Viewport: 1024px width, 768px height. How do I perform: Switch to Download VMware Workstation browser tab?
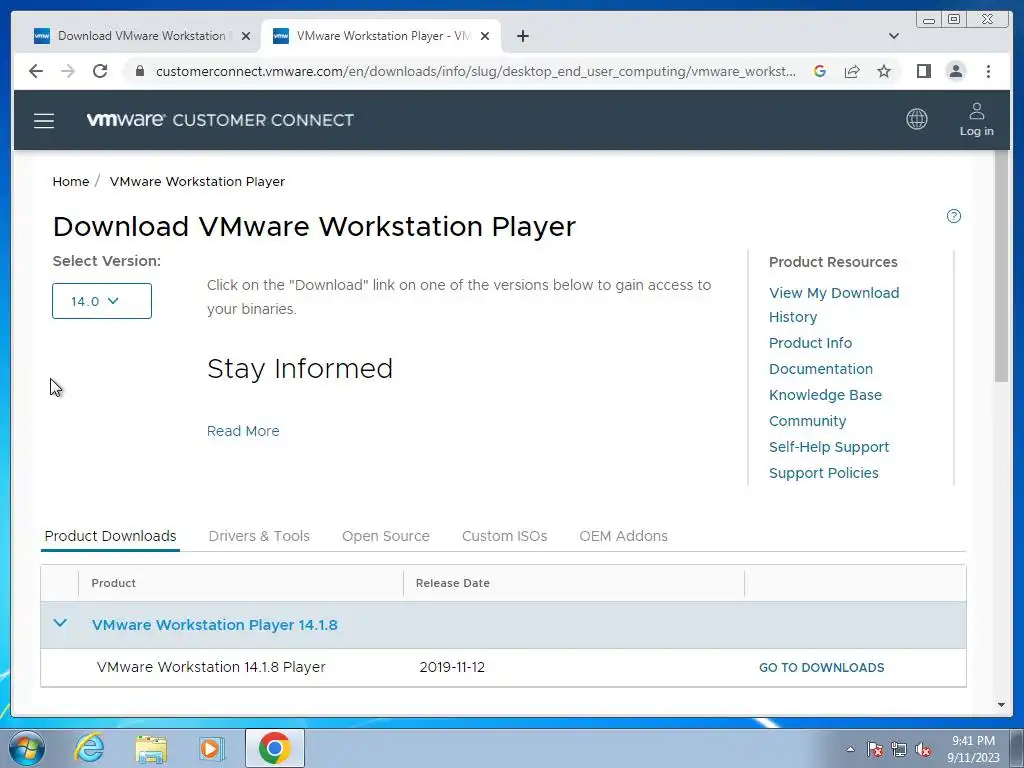[142, 36]
